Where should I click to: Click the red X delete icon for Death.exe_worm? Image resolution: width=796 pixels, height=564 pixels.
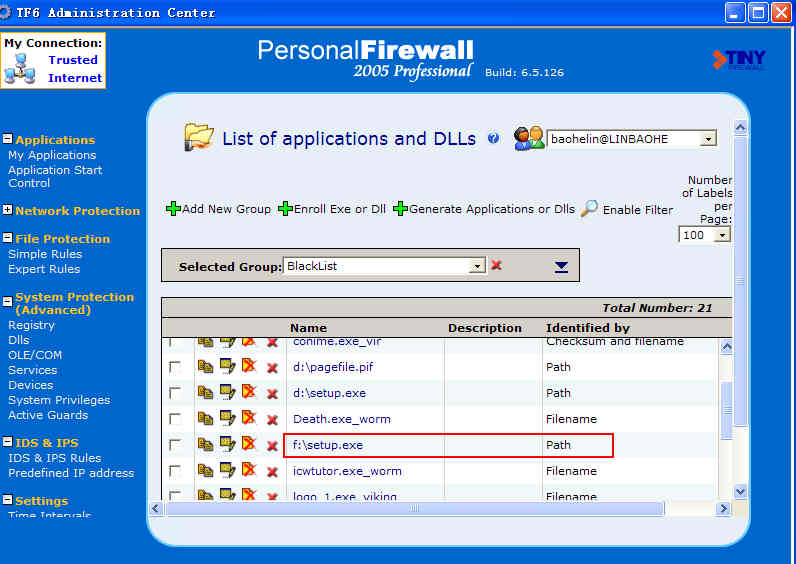tap(272, 420)
